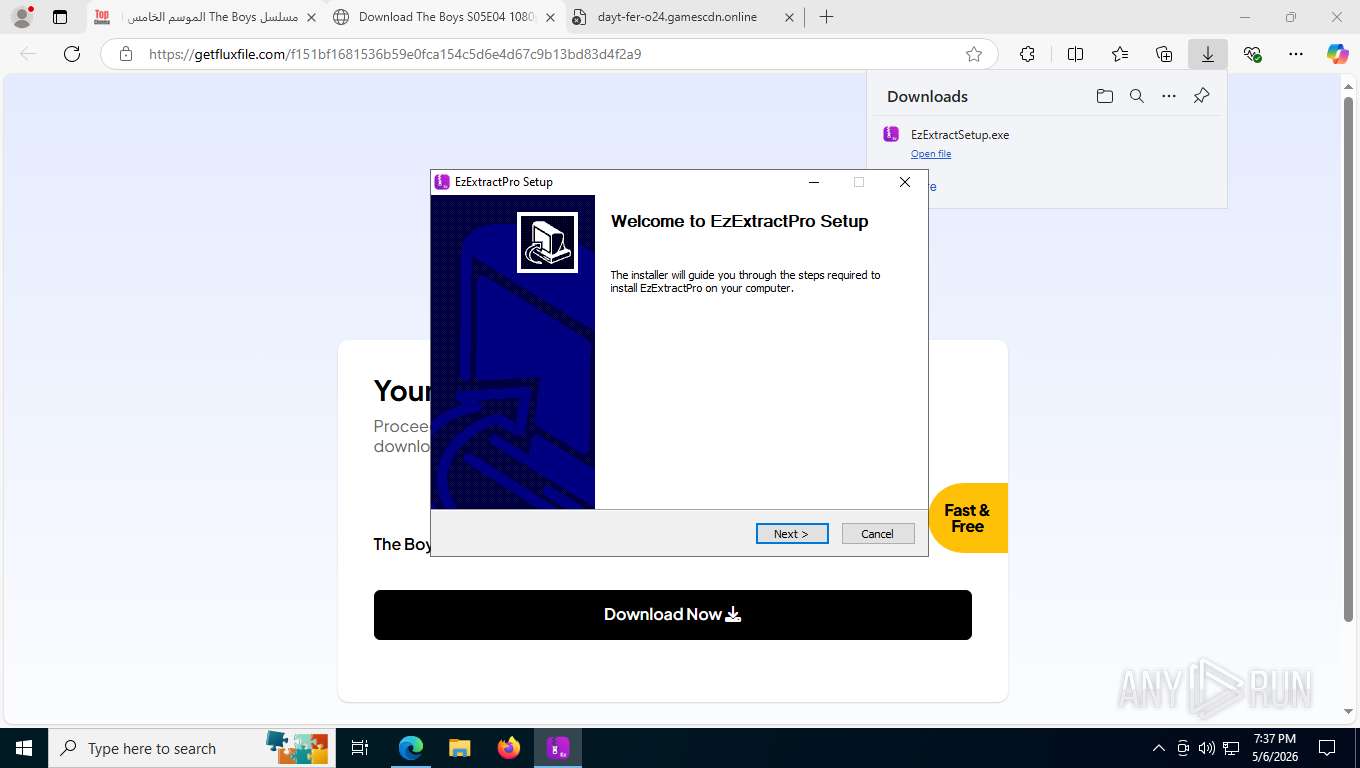This screenshot has height=768, width=1360.
Task: Cancel the EzExtractPro Setup installer
Action: point(878,534)
